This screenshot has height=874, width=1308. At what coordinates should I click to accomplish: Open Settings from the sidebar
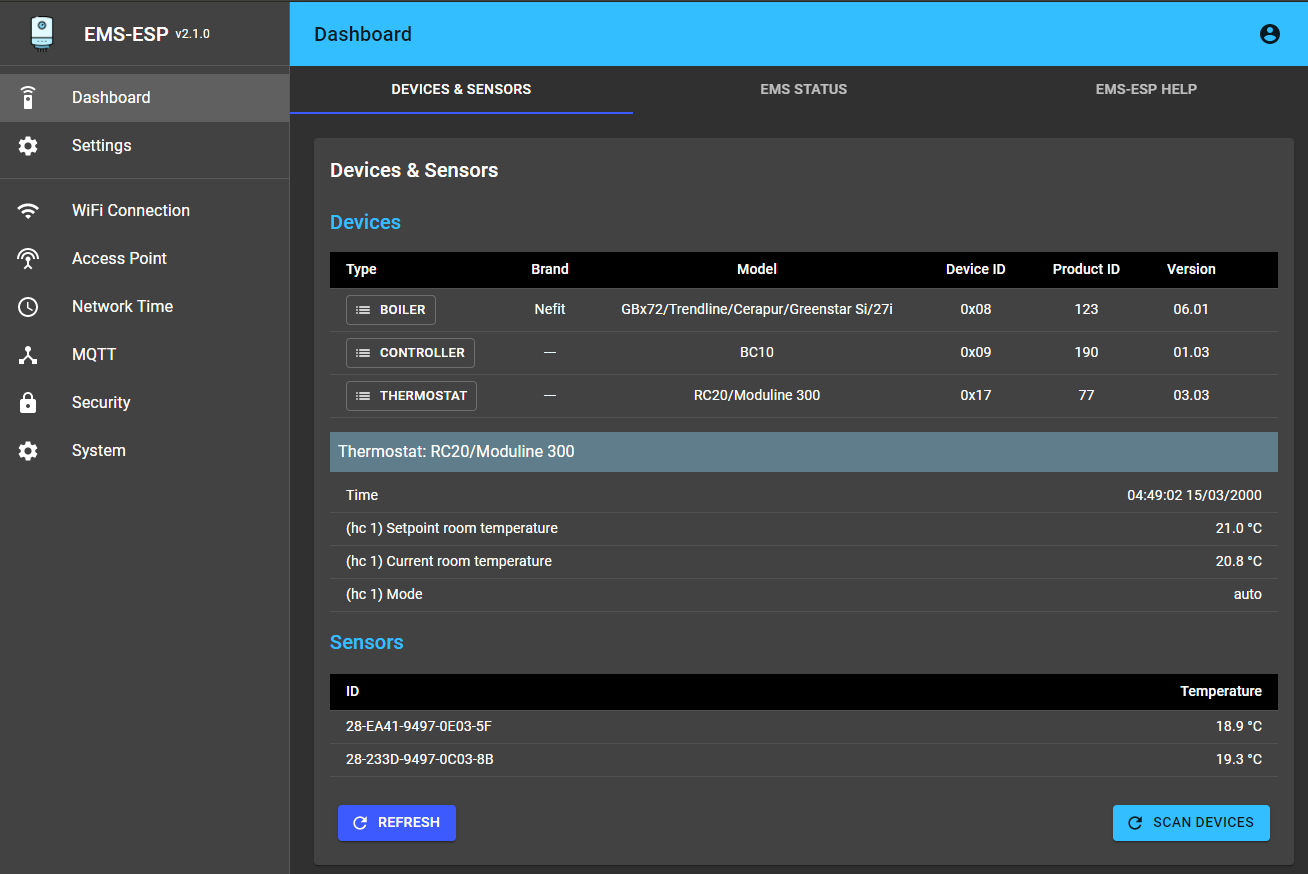pyautogui.click(x=101, y=146)
